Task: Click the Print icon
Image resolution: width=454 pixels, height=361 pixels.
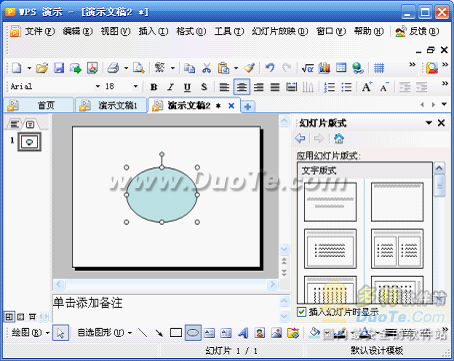Action: pyautogui.click(x=113, y=68)
